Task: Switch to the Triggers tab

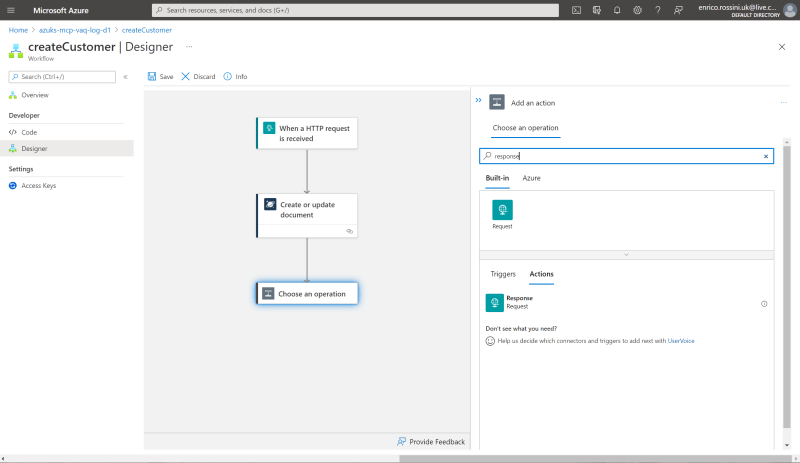Action: (503, 274)
